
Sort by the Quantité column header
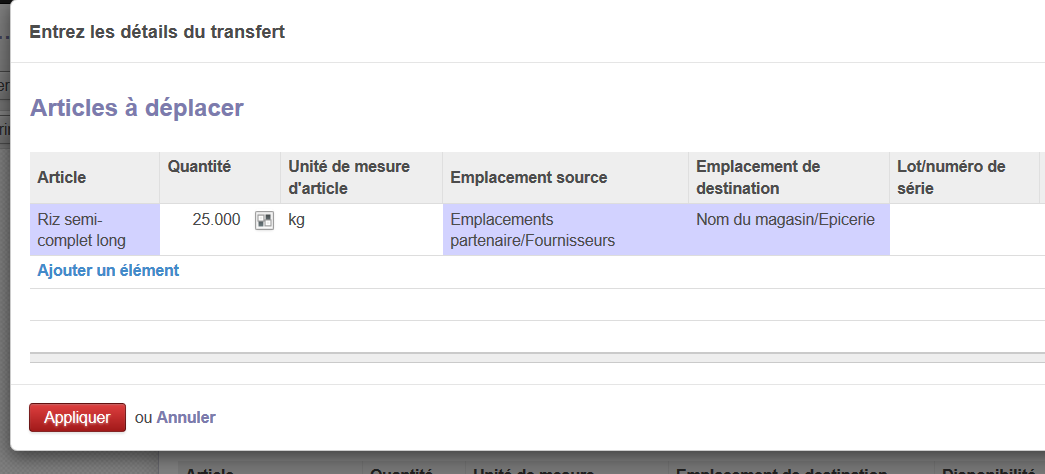coord(200,166)
